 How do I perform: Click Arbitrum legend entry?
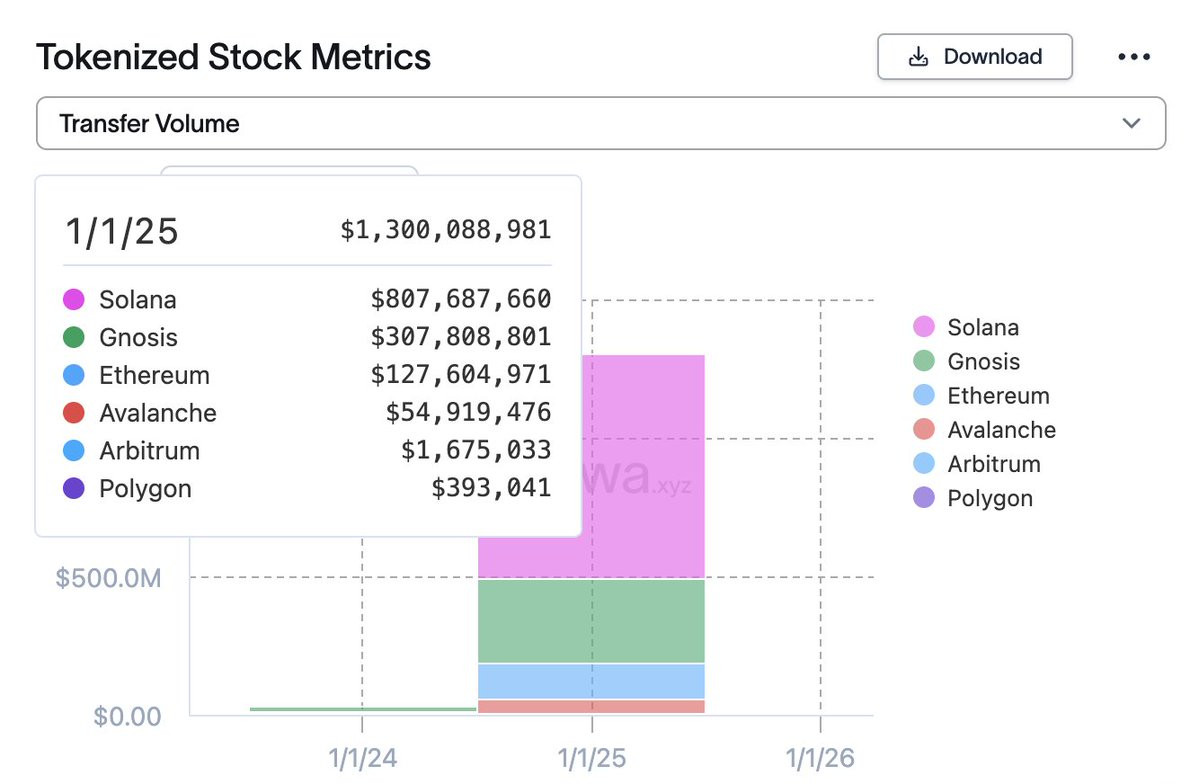coord(979,464)
